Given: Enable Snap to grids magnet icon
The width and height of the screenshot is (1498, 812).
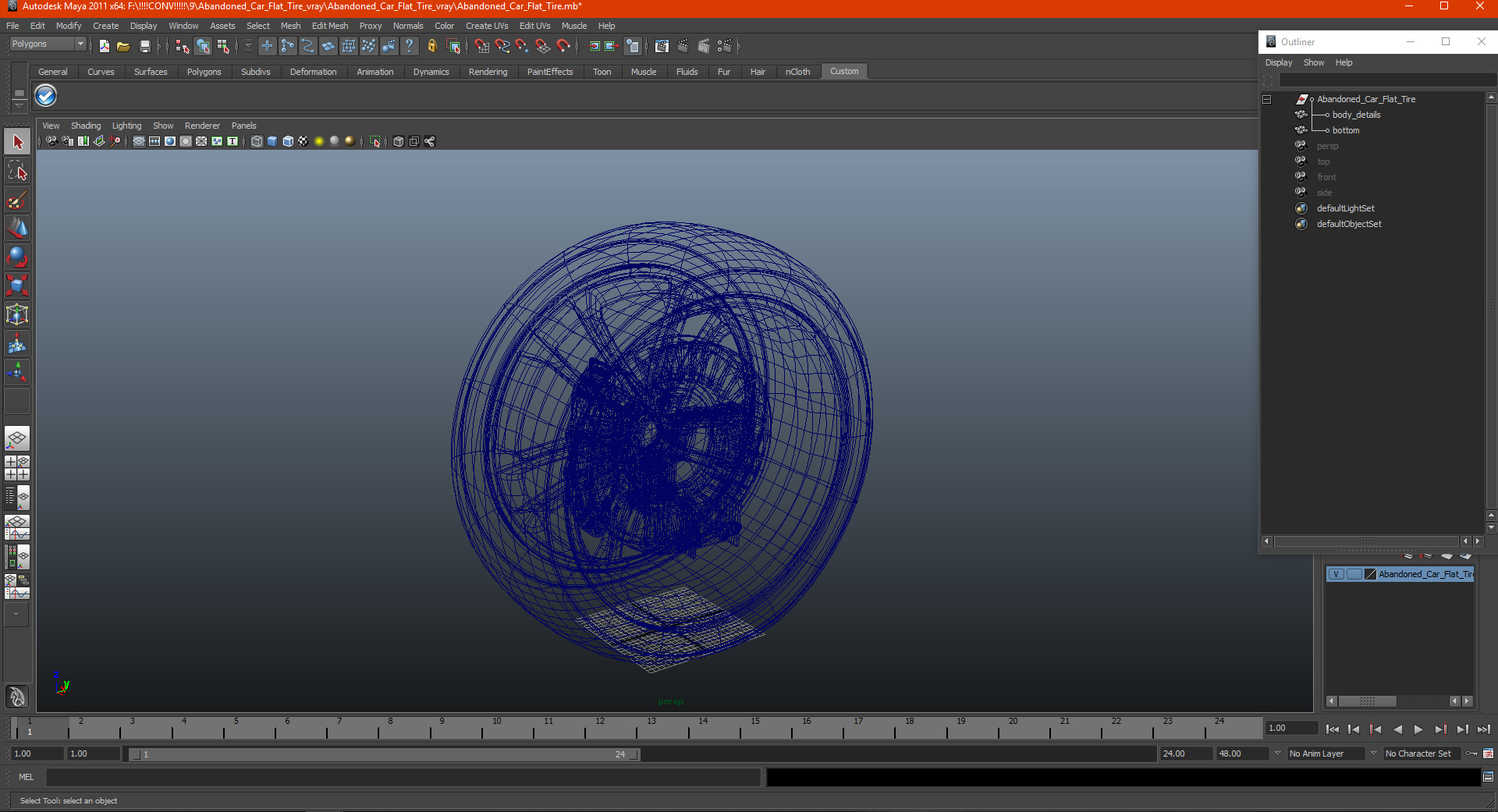Looking at the screenshot, I should pos(482,47).
